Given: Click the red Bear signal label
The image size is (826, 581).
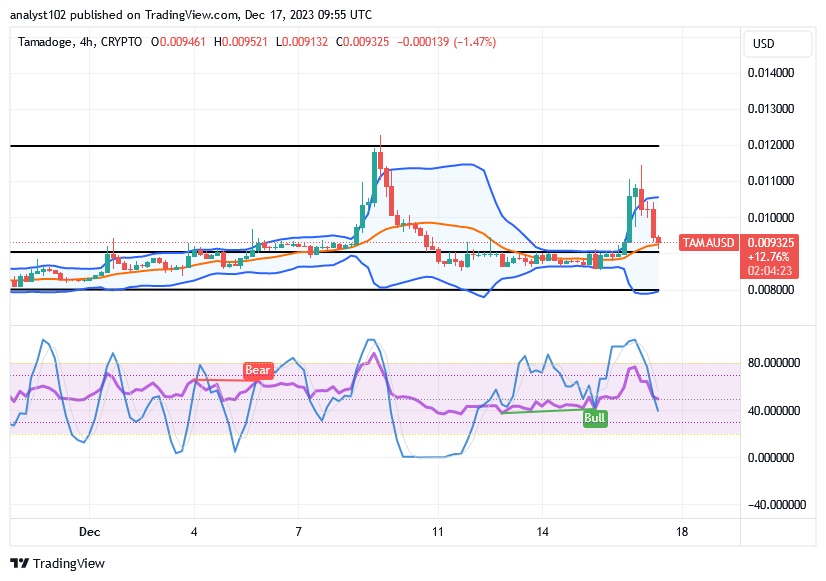Looking at the screenshot, I should coord(258,371).
